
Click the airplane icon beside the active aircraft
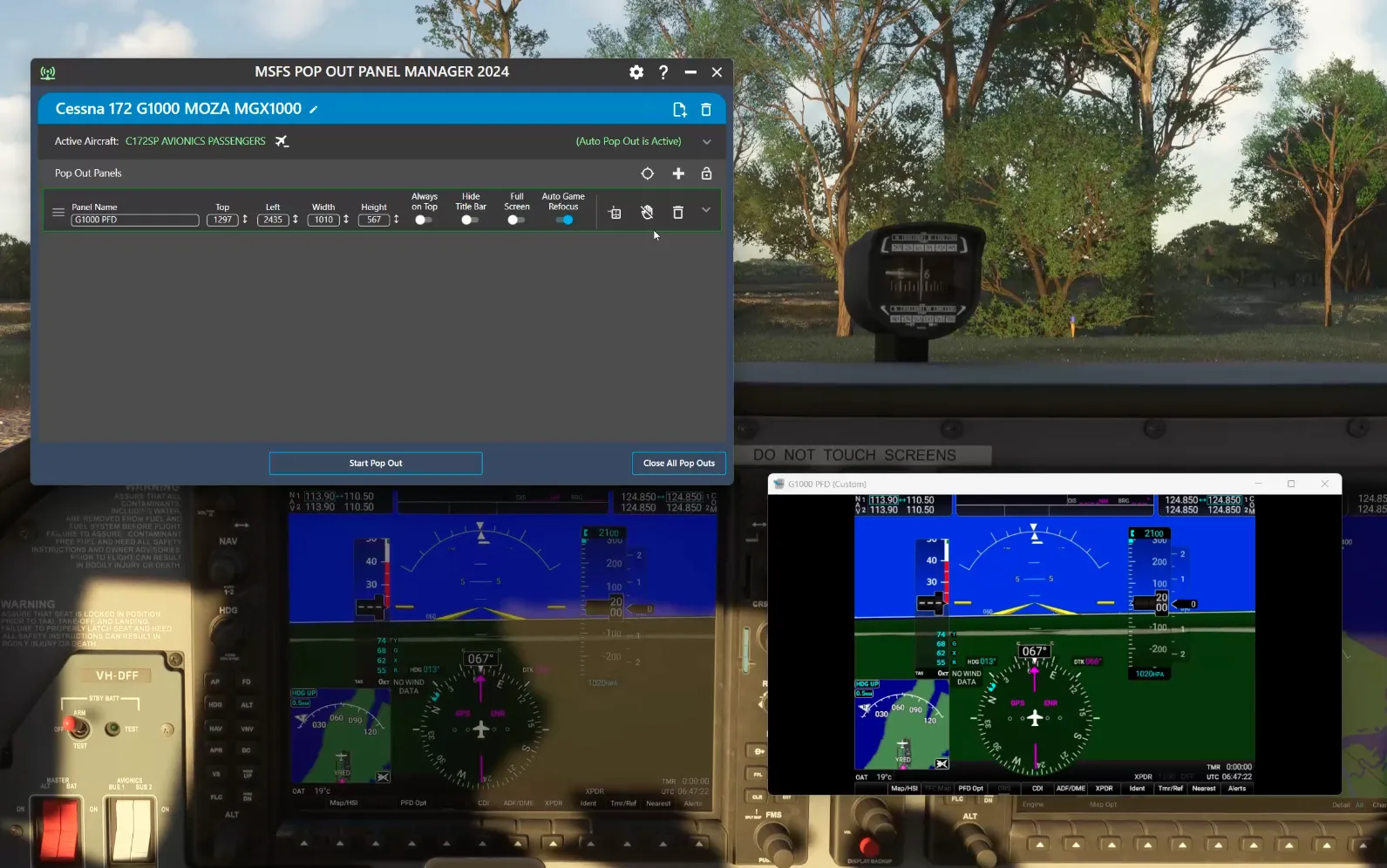[282, 141]
